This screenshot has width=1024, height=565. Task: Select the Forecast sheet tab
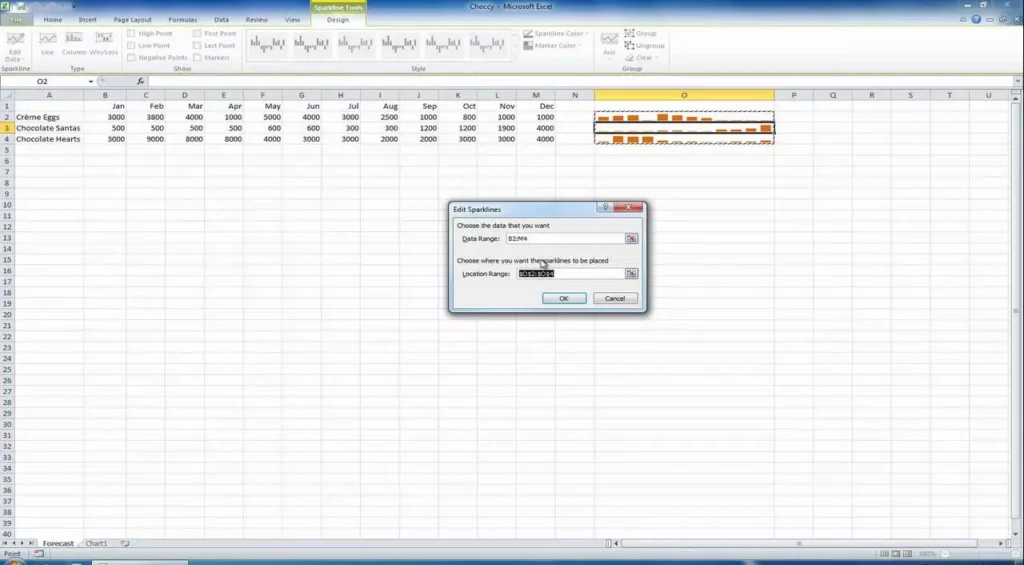pos(58,543)
